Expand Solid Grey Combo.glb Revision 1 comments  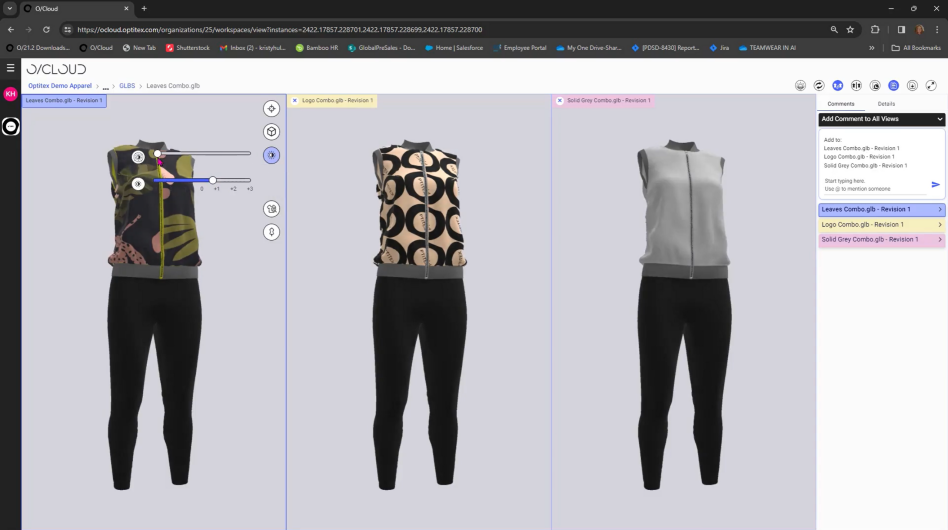point(881,240)
